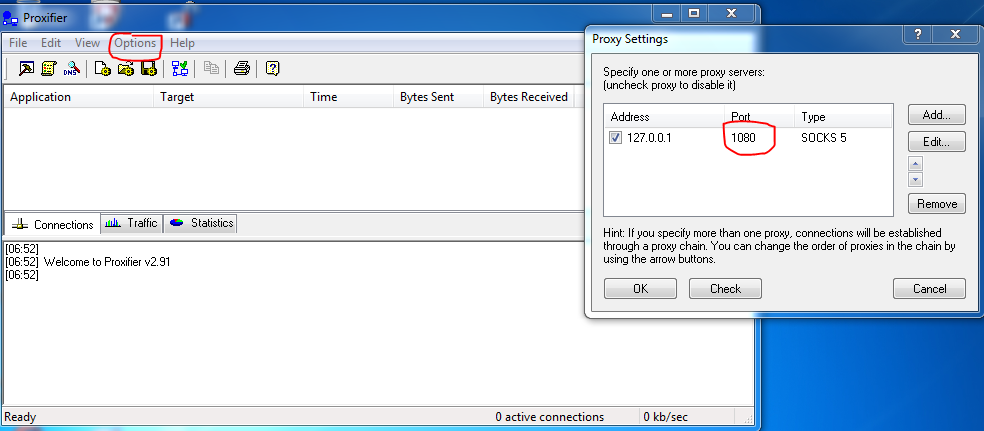The width and height of the screenshot is (984, 431).
Task: Open the Help menu
Action: (x=183, y=43)
